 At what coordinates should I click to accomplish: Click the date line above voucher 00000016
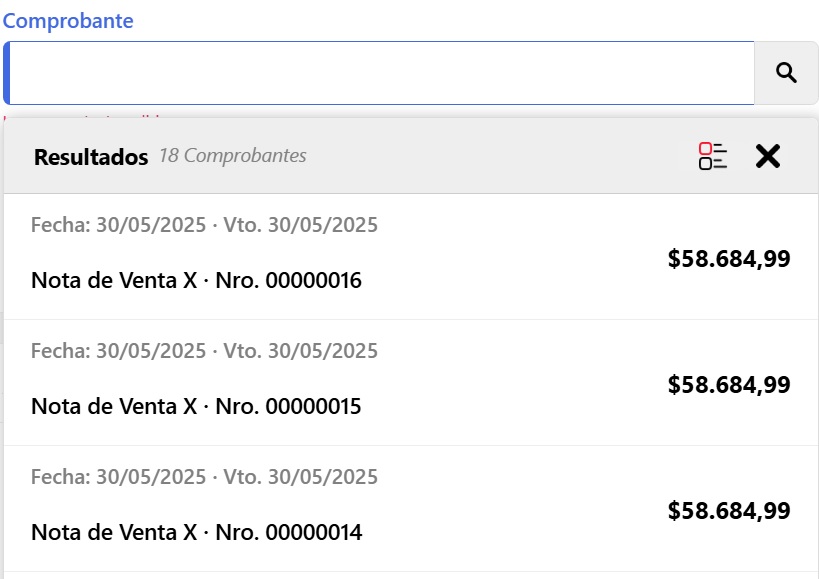pyautogui.click(x=204, y=225)
